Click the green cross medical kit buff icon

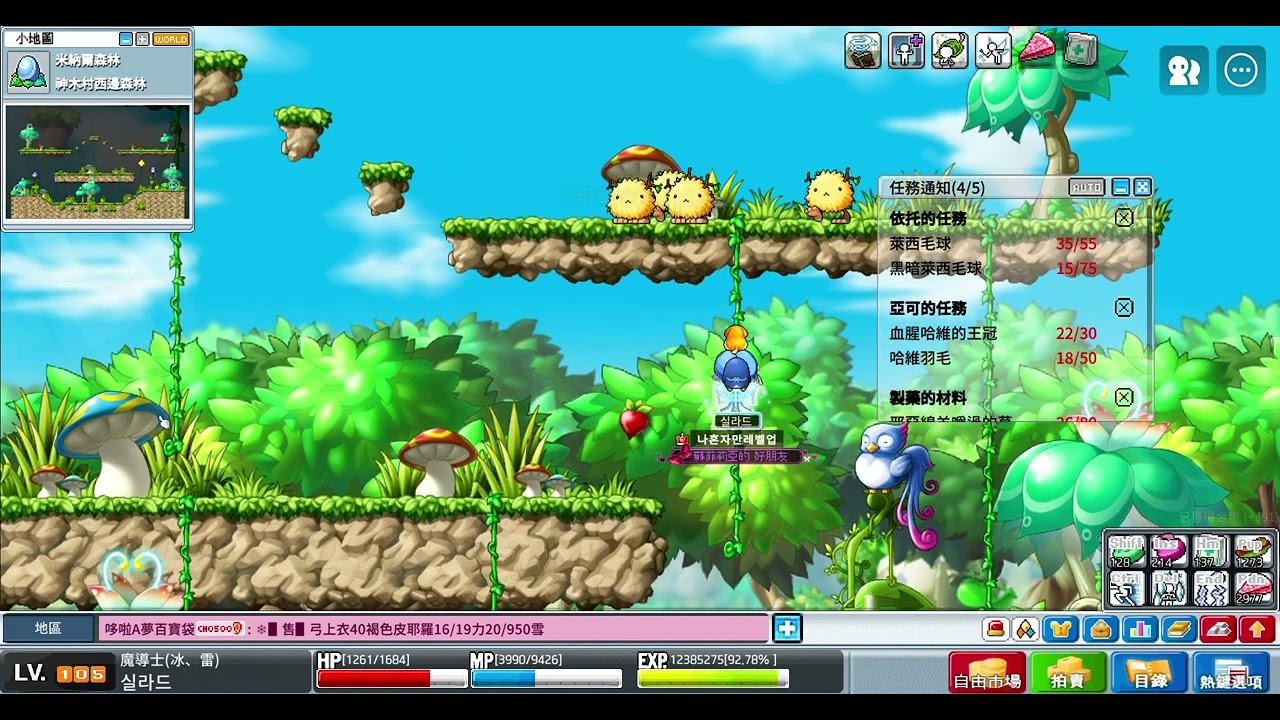click(x=1080, y=50)
